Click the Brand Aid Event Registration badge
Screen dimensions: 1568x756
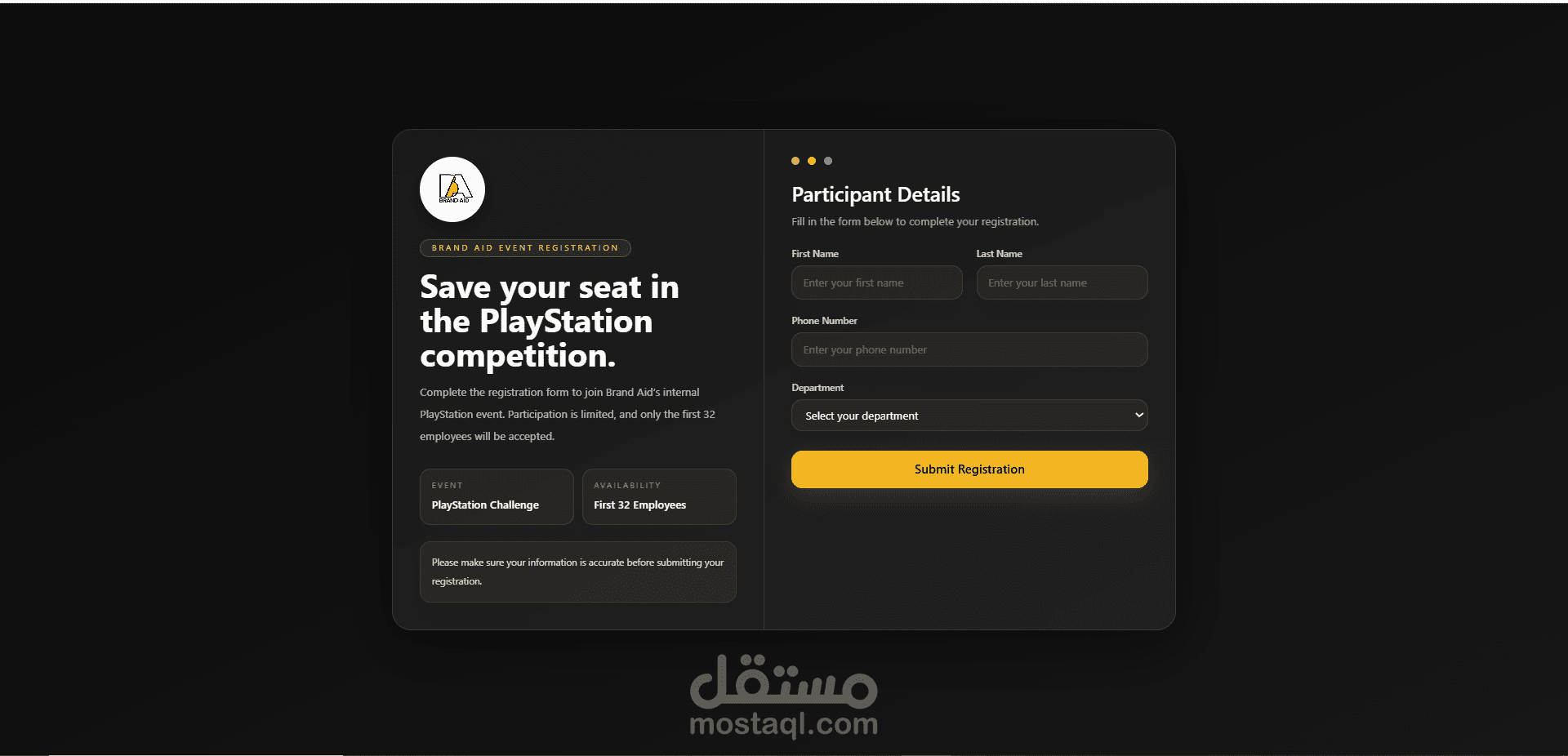(x=525, y=248)
